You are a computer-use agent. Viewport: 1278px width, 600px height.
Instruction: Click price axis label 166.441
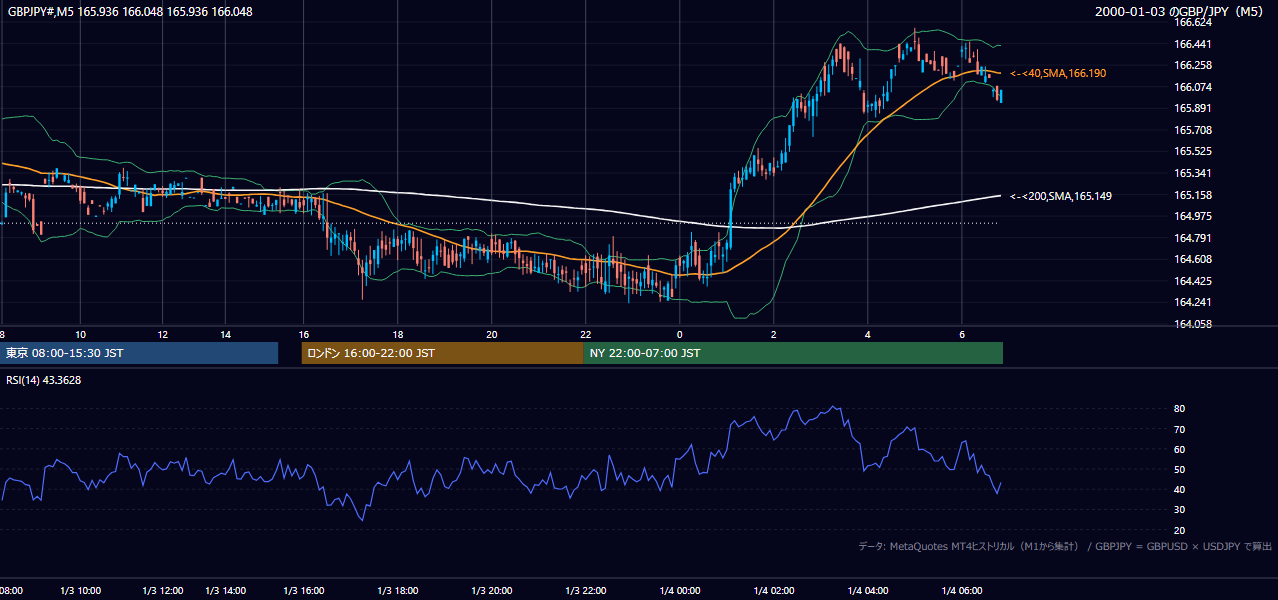(x=1193, y=44)
